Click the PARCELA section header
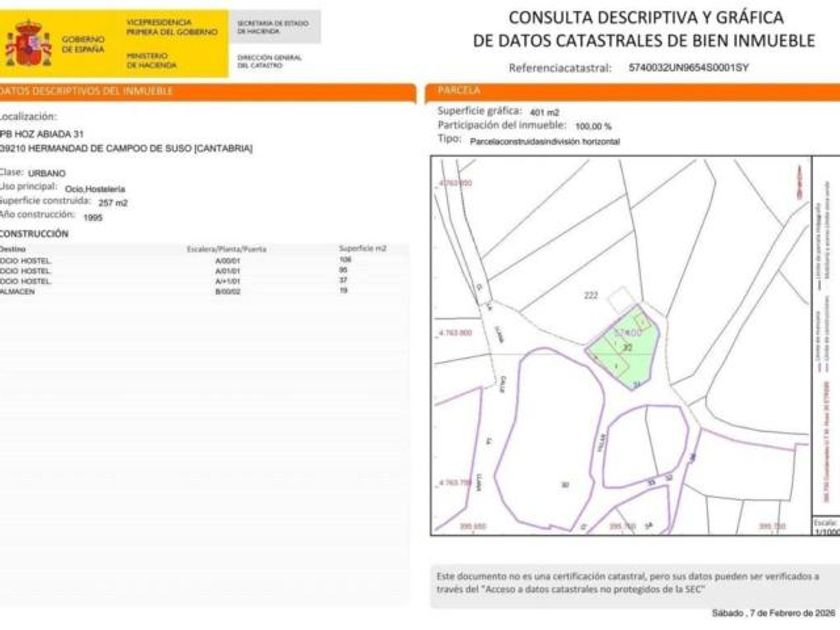Image resolution: width=840 pixels, height=630 pixels. [x=459, y=90]
